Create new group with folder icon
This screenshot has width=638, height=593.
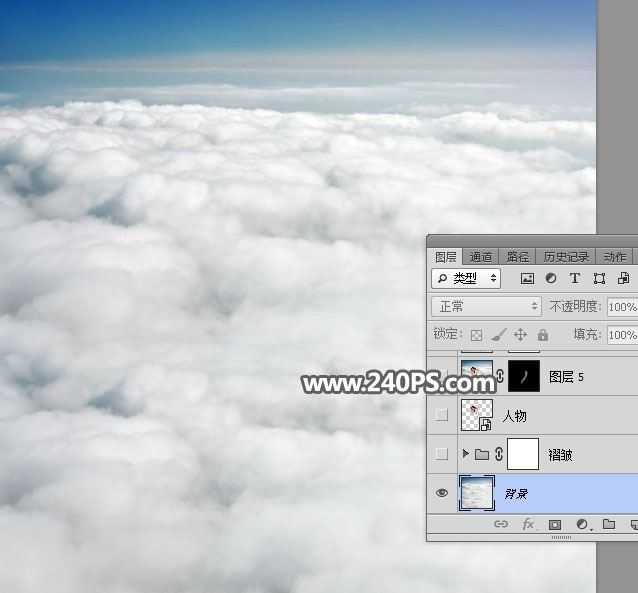click(x=608, y=525)
